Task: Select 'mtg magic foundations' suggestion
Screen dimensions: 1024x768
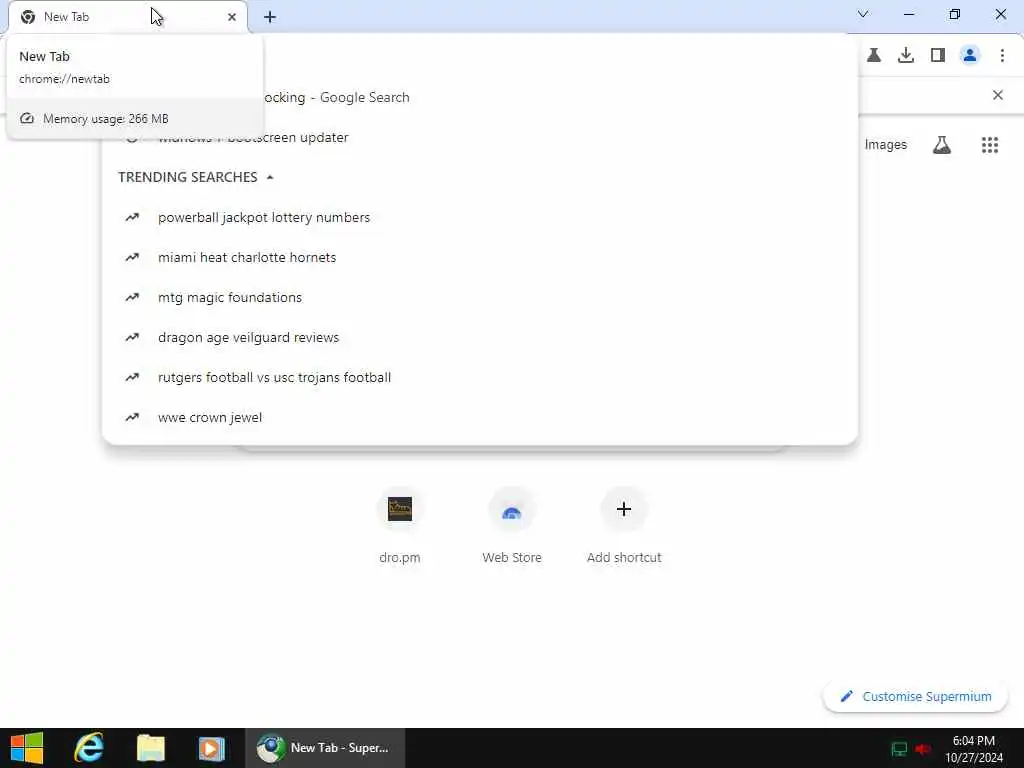Action: point(480,297)
